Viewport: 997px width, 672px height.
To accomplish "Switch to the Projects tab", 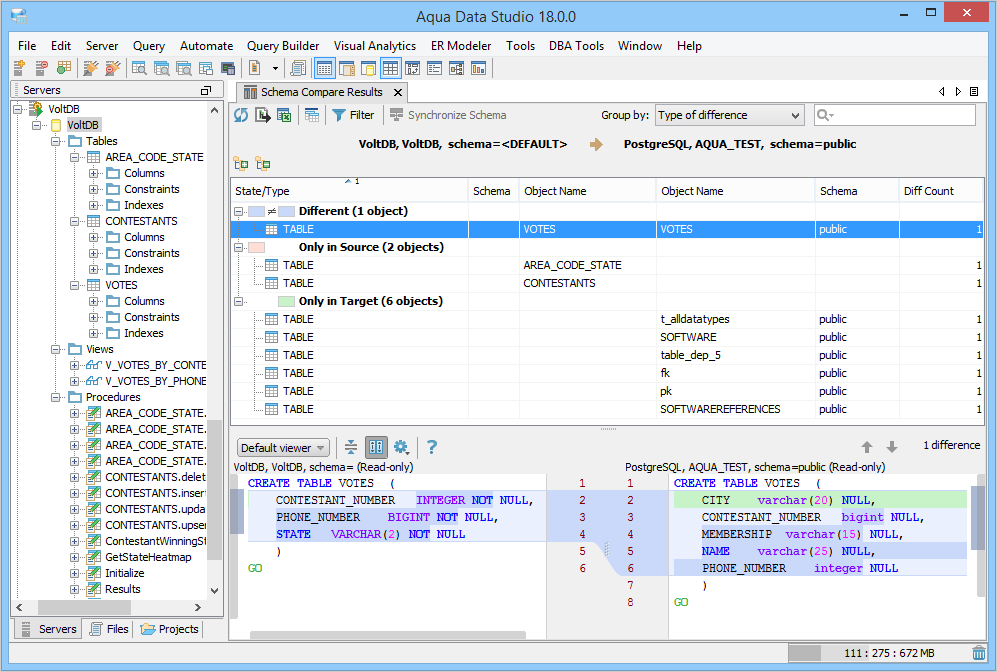I will click(170, 629).
